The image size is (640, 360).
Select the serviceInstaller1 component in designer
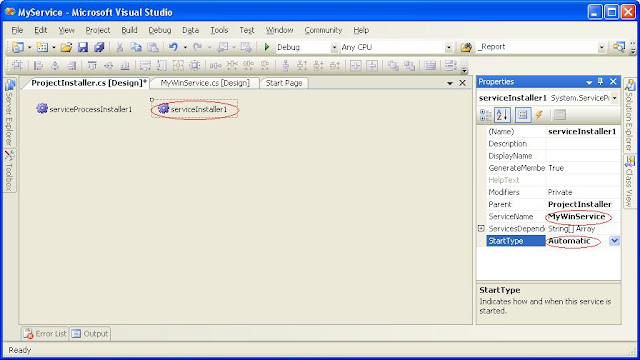coord(194,109)
